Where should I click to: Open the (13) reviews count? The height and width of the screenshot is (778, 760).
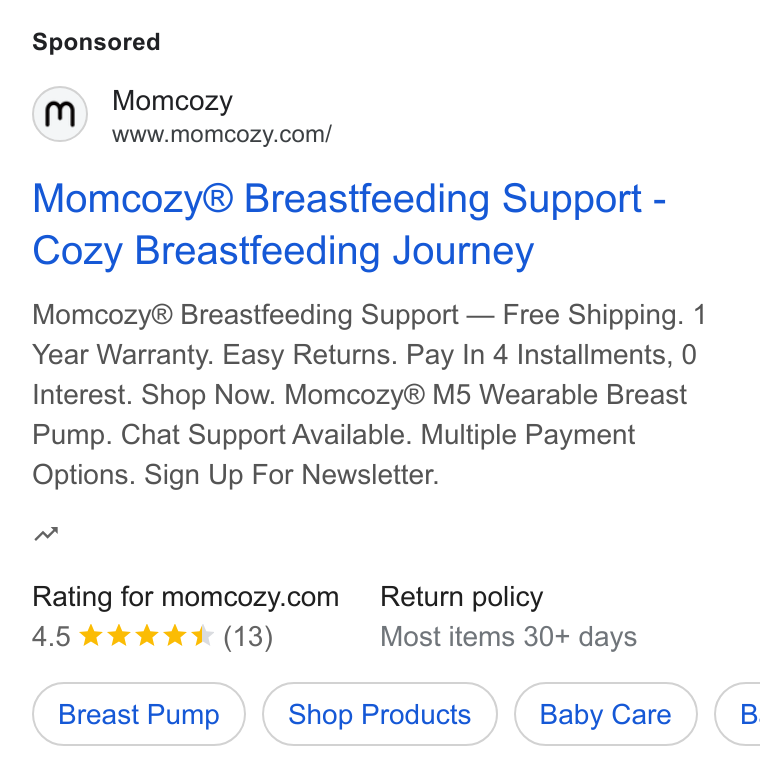click(x=248, y=637)
